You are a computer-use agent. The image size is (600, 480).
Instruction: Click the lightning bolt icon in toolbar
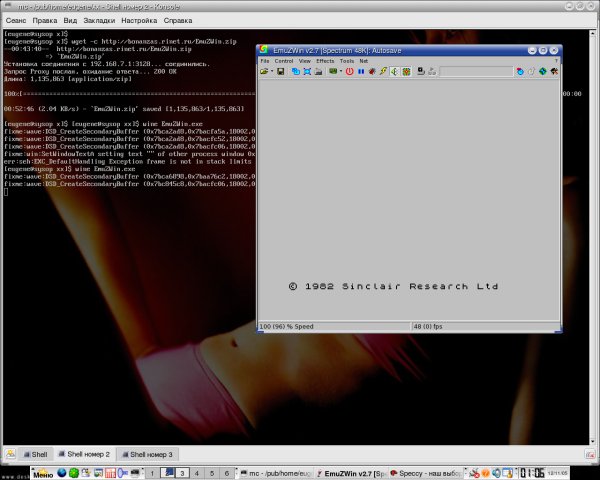coord(382,71)
